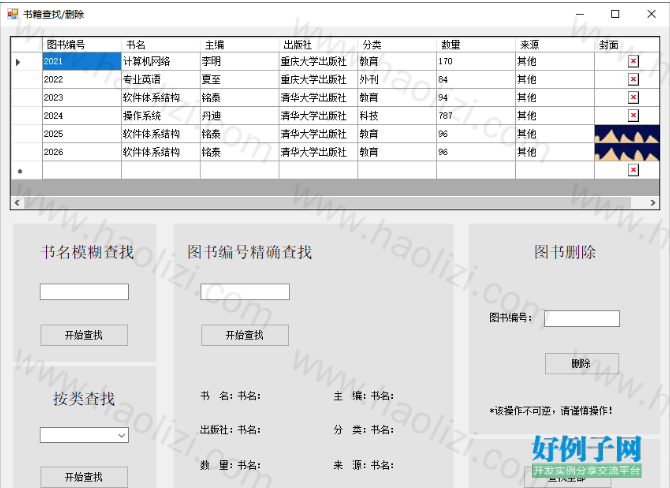Click the broken cover image icon for book 2024
This screenshot has width=670, height=488.
[633, 115]
